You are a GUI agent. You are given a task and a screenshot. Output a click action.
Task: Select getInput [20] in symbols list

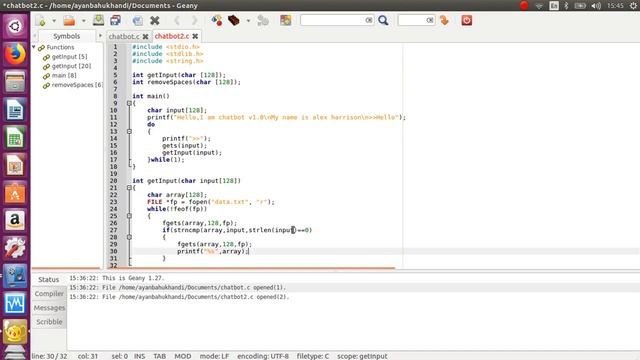pos(71,66)
